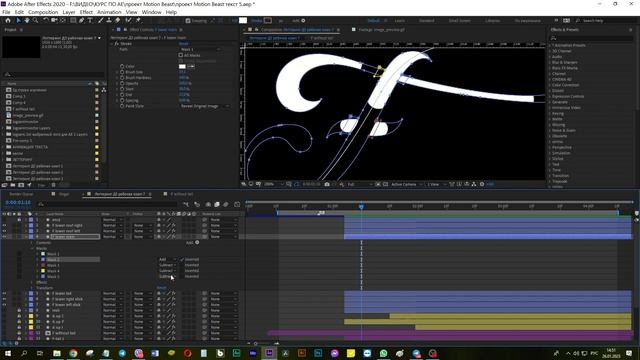Screen dimensions: 640x360
Task: Select the Small Screen workspace
Action: [460, 20]
